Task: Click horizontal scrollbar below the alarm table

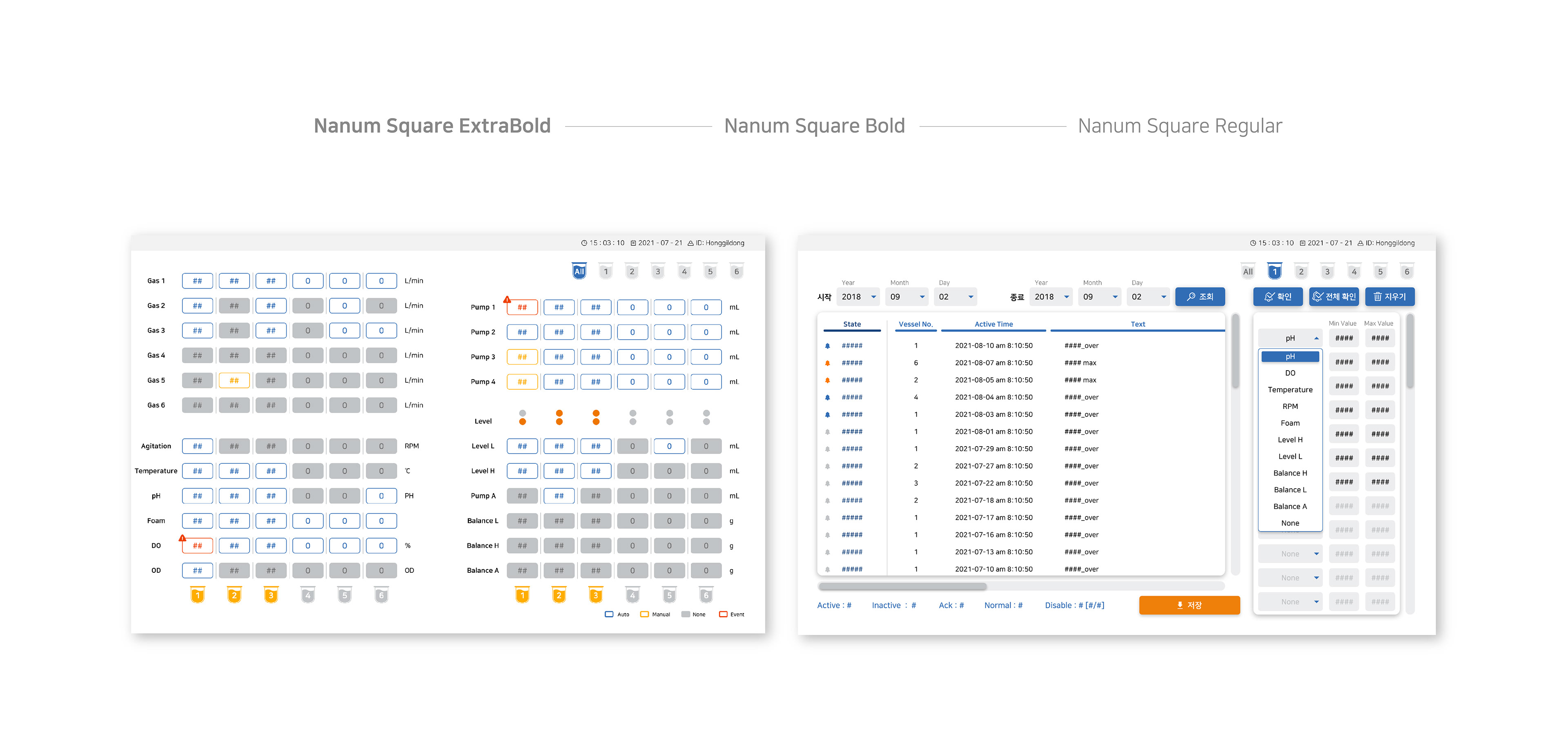Action: pyautogui.click(x=902, y=587)
